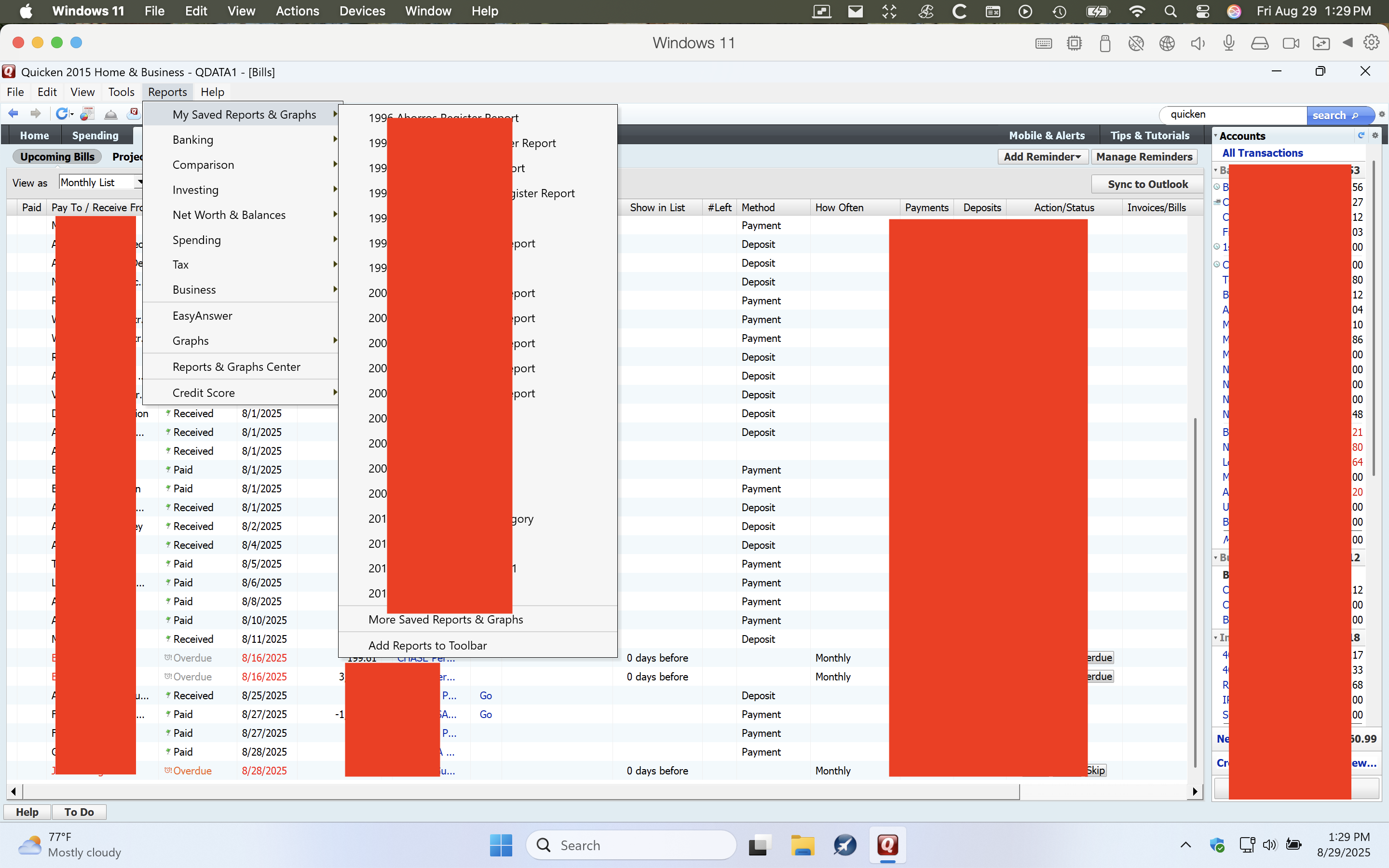Open Quicken from the Windows taskbar
Viewport: 1389px width, 868px height.
(887, 845)
